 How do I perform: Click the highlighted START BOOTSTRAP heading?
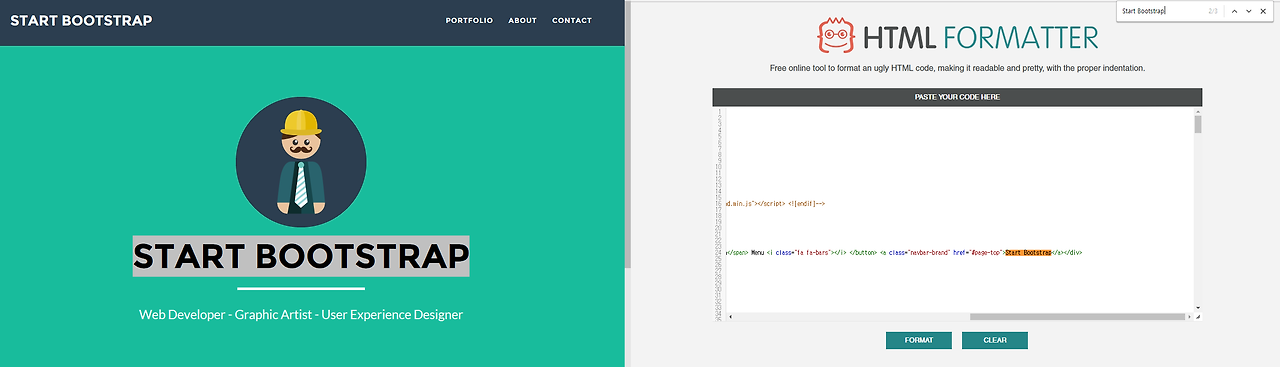301,257
